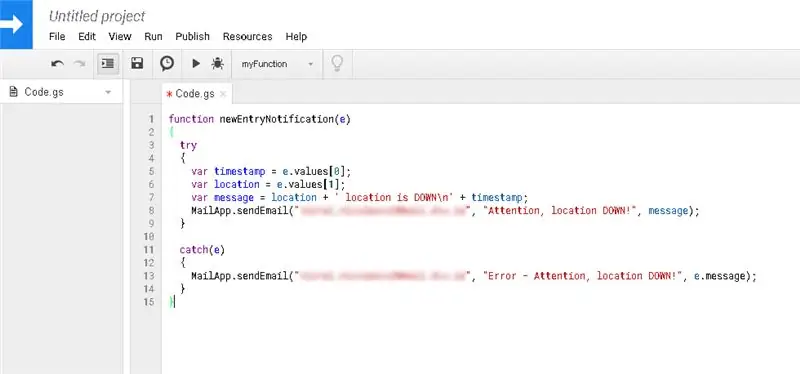Viewport: 800px width, 374px height.
Task: Close the Code.gs editor tab
Action: tap(223, 94)
